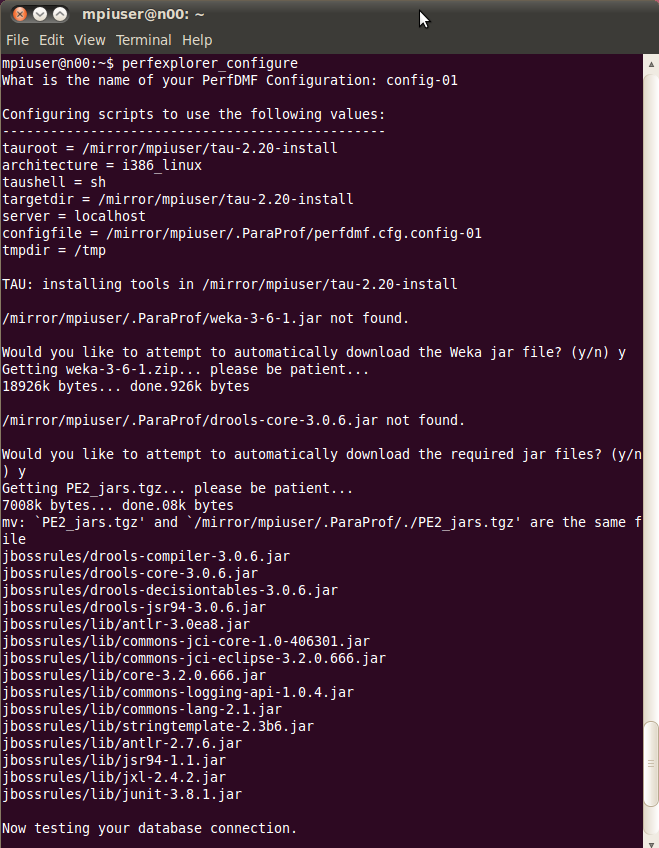Open the Terminal menu
Viewport: 659px width, 848px height.
(144, 40)
